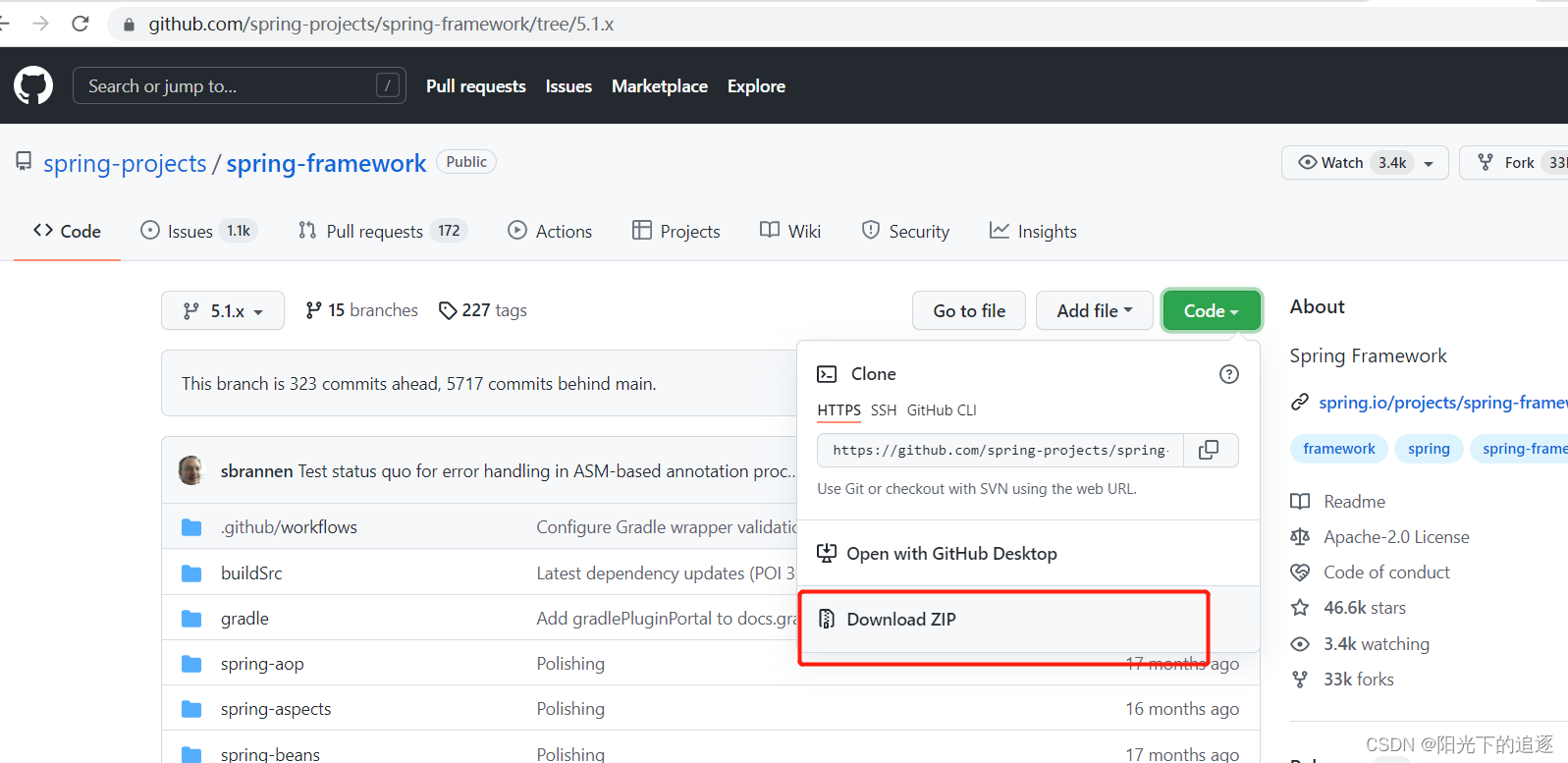Open the 15 branches link
This screenshot has height=763, width=1568.
tap(361, 310)
